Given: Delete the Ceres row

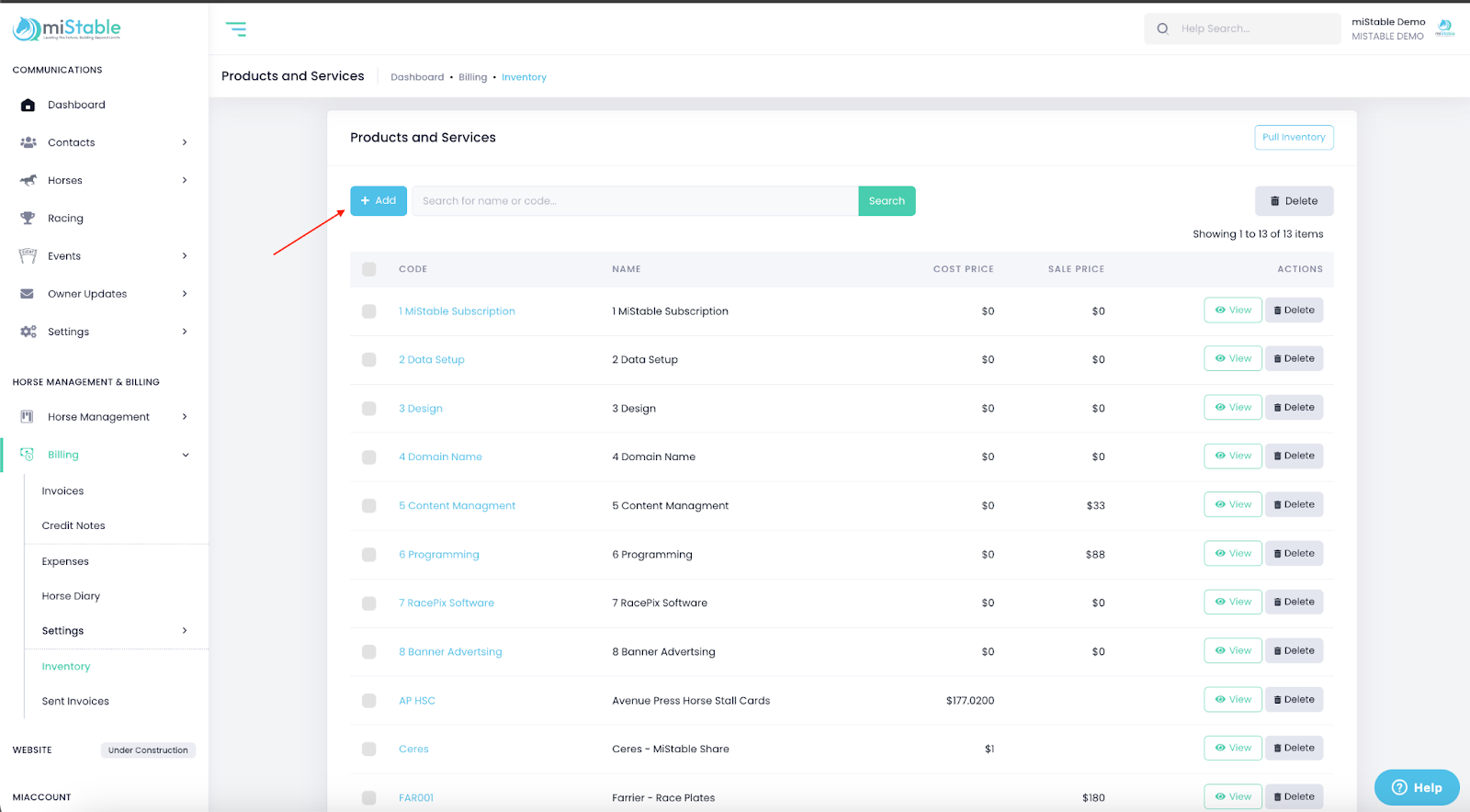Looking at the screenshot, I should [1294, 748].
